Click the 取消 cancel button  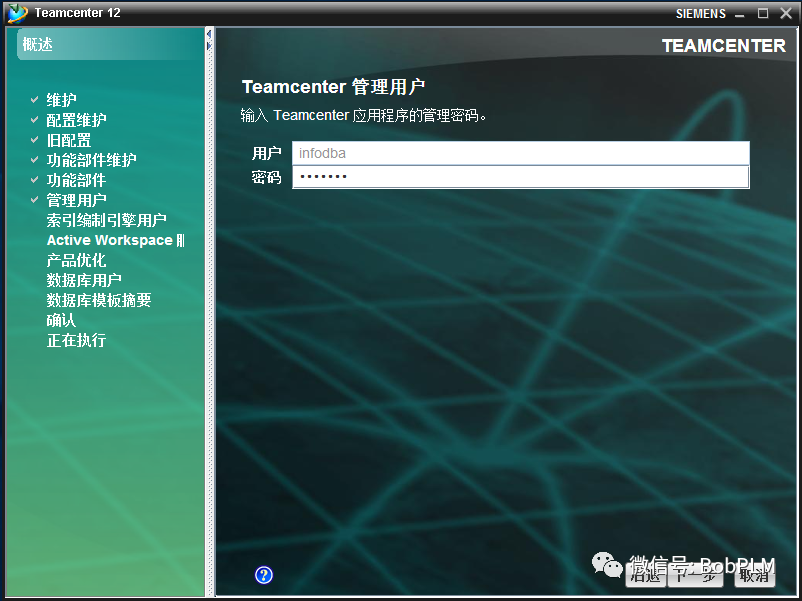pyautogui.click(x=754, y=575)
